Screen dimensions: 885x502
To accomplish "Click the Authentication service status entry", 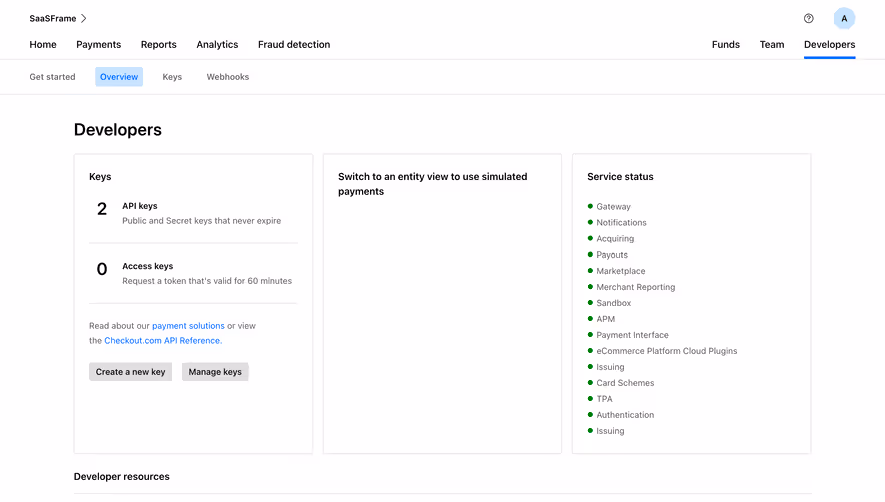I will pos(625,415).
